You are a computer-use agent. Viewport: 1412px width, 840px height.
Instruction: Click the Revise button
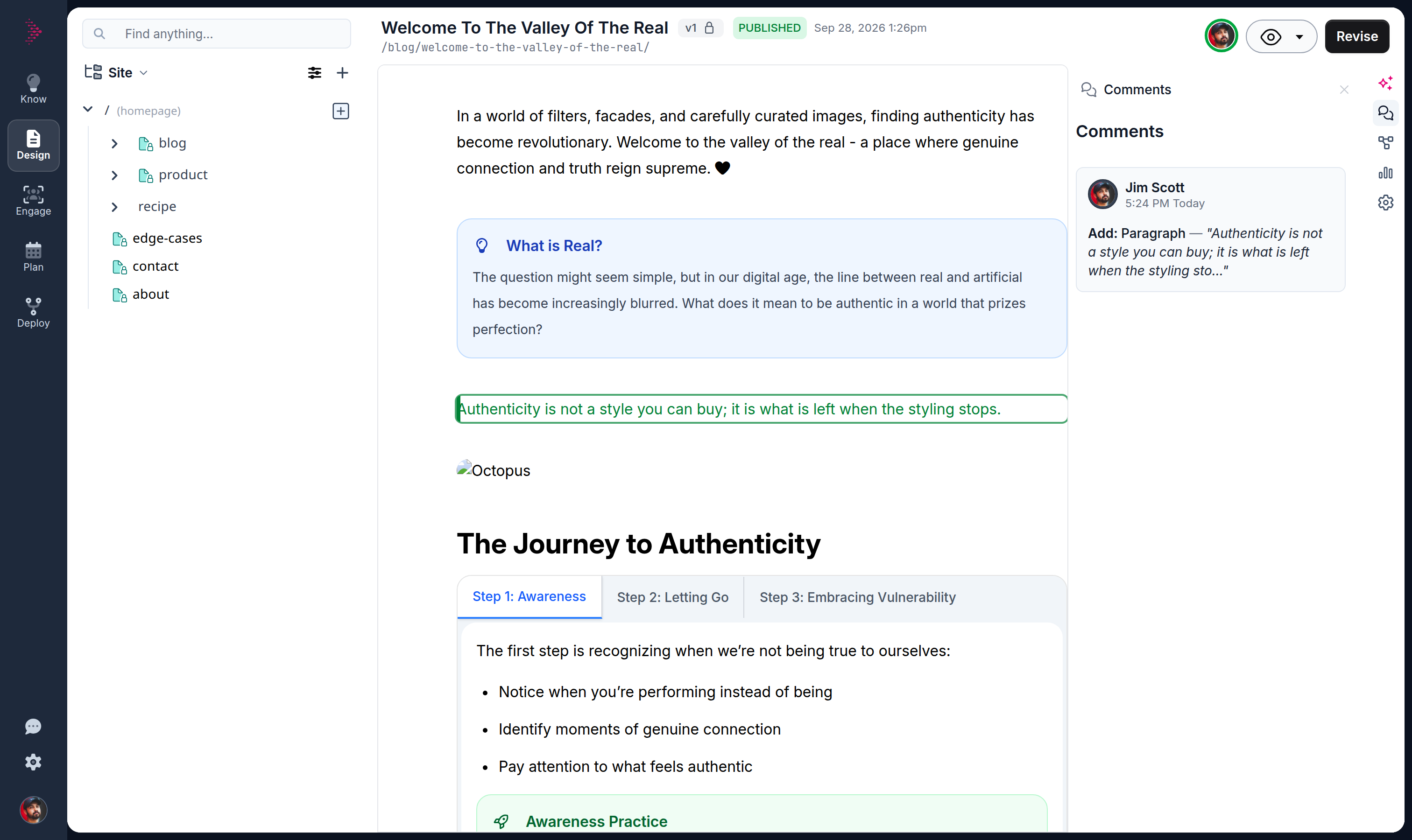pyautogui.click(x=1356, y=37)
